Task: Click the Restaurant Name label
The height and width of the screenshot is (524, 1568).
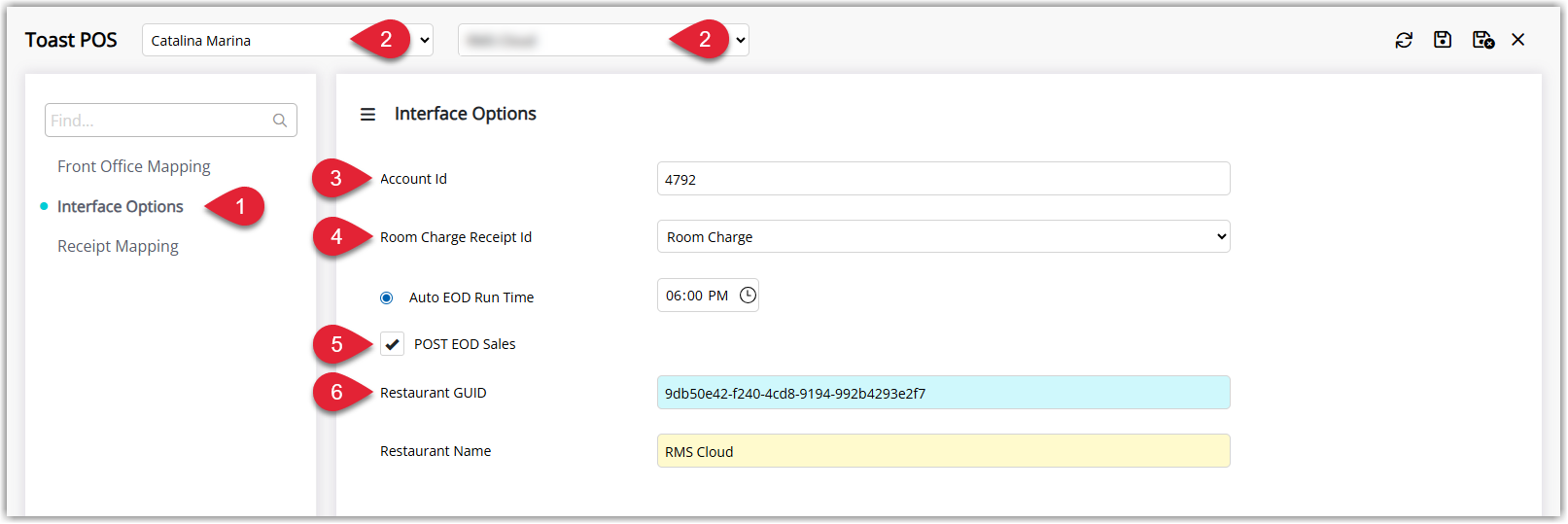Action: pyautogui.click(x=436, y=451)
